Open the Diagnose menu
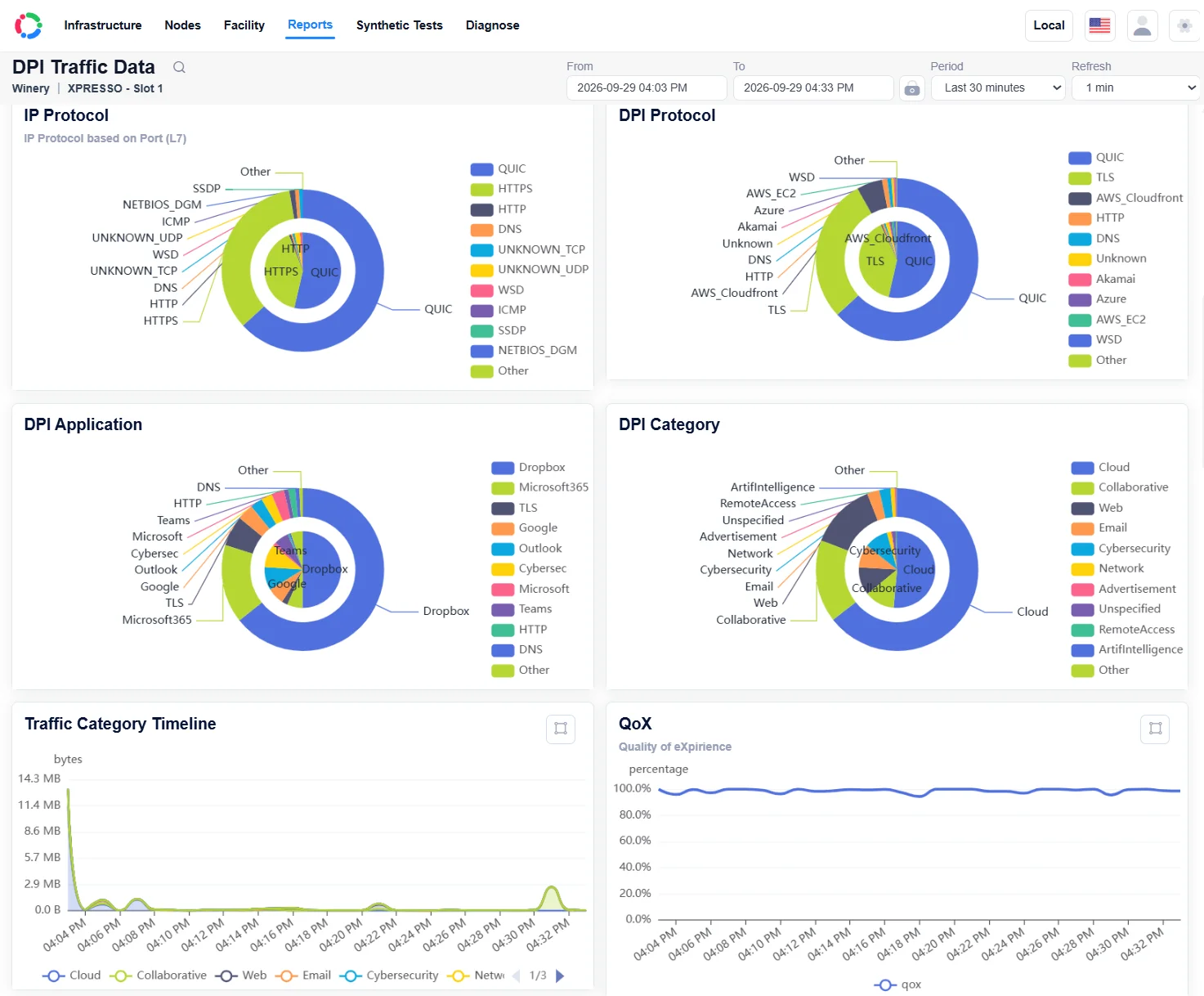The width and height of the screenshot is (1204, 996). [493, 25]
